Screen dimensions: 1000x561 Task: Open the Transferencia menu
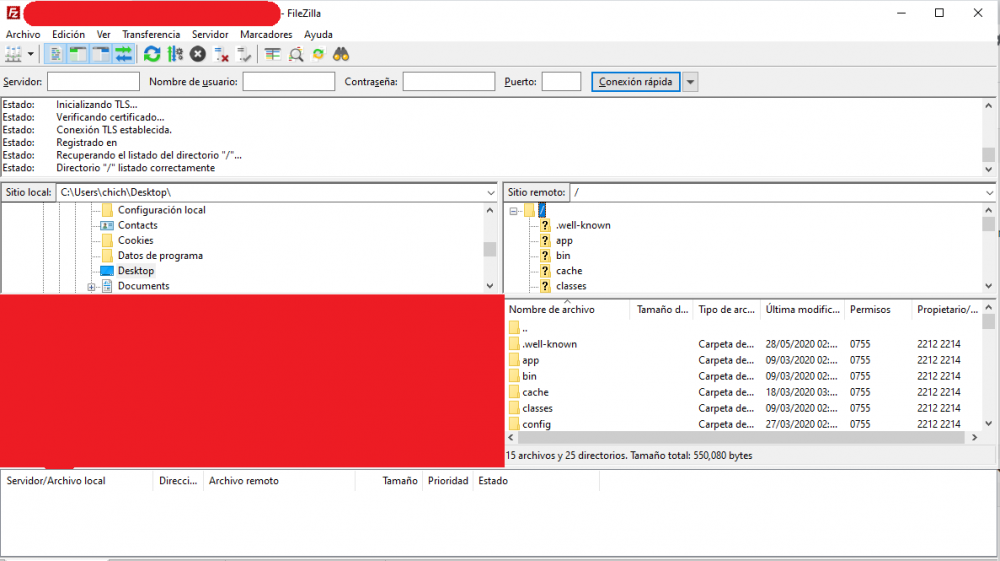pos(151,34)
